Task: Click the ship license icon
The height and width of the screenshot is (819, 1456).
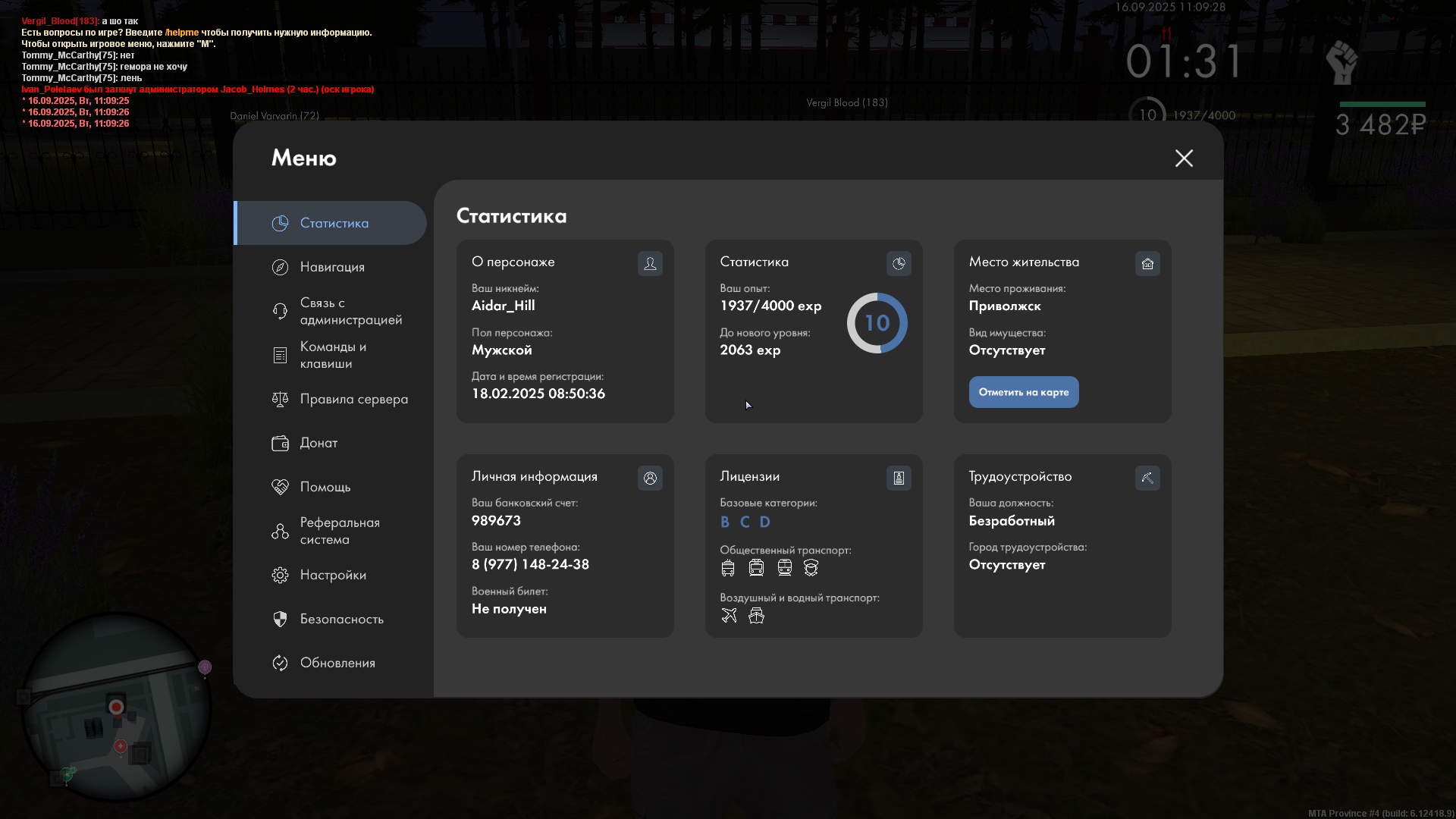Action: (756, 615)
